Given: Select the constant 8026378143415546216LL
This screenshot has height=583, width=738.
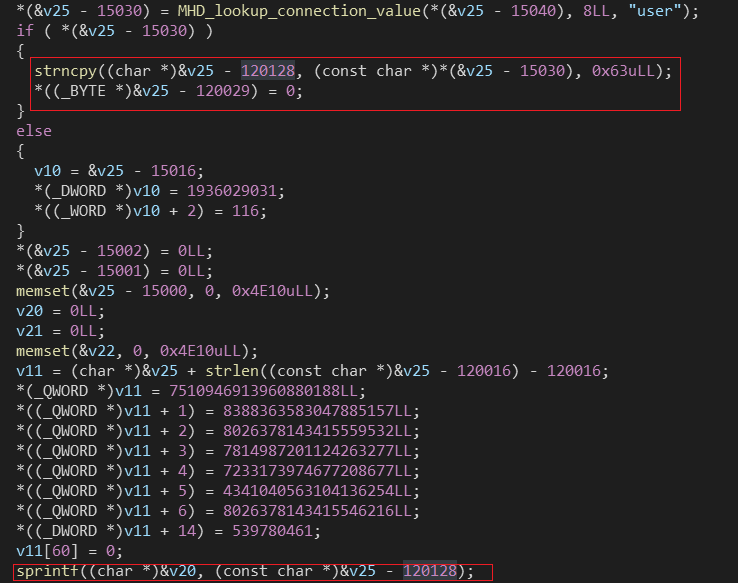Looking at the screenshot, I should click(317, 511).
